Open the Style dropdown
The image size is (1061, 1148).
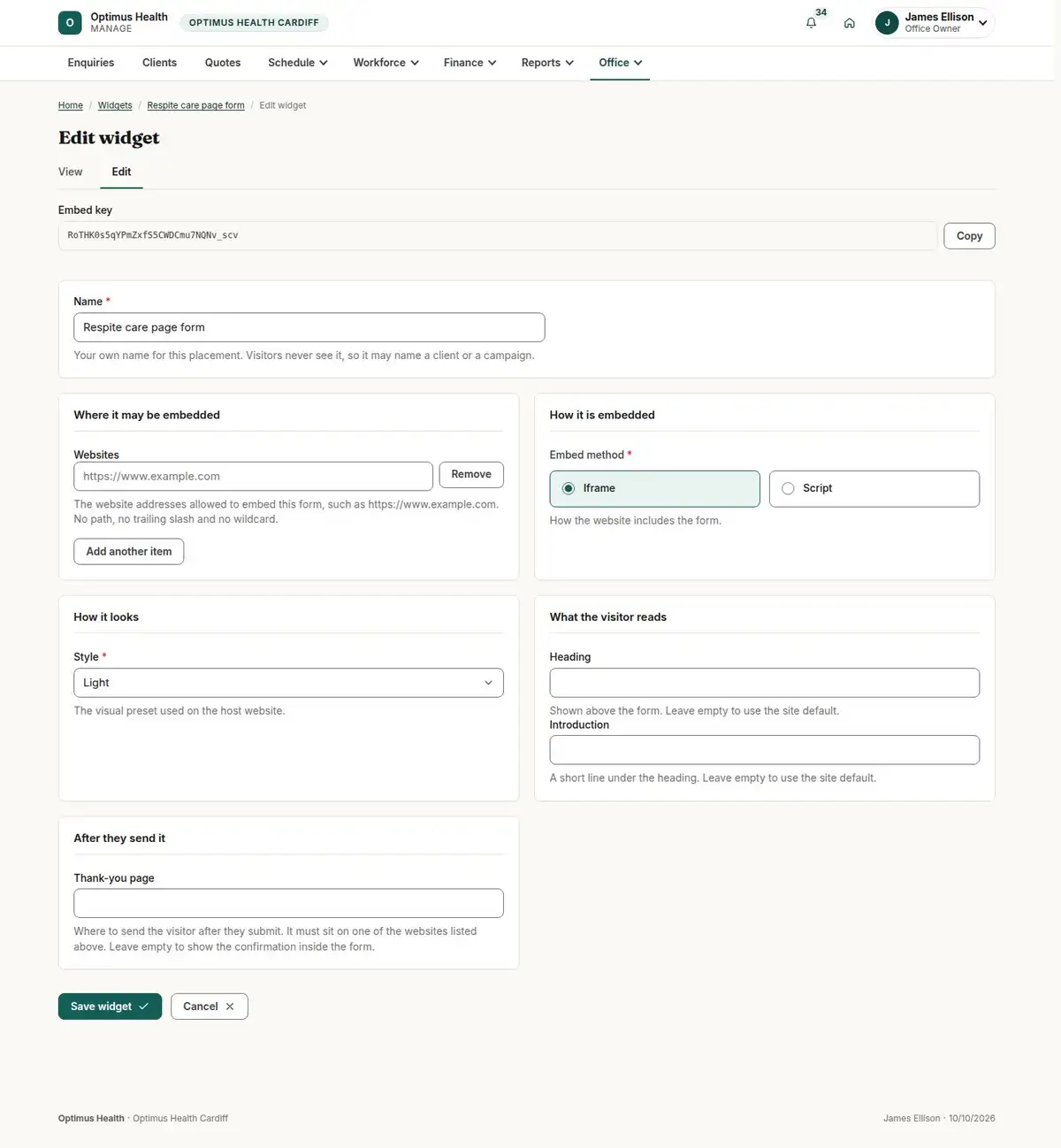pyautogui.click(x=288, y=683)
